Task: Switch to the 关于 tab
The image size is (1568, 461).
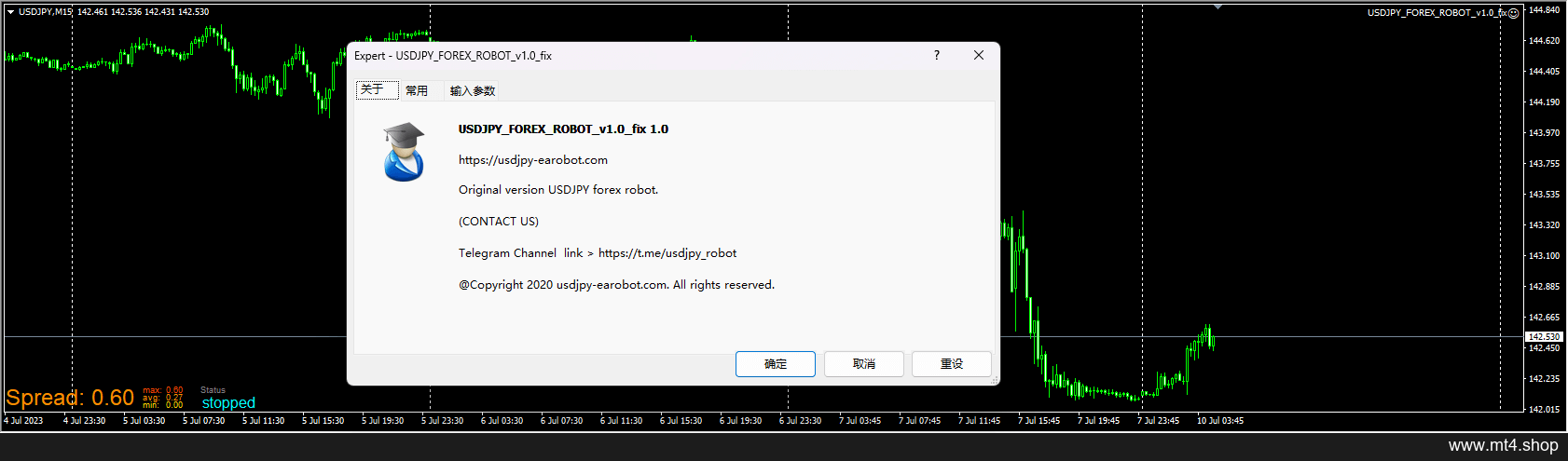Action: tap(378, 90)
